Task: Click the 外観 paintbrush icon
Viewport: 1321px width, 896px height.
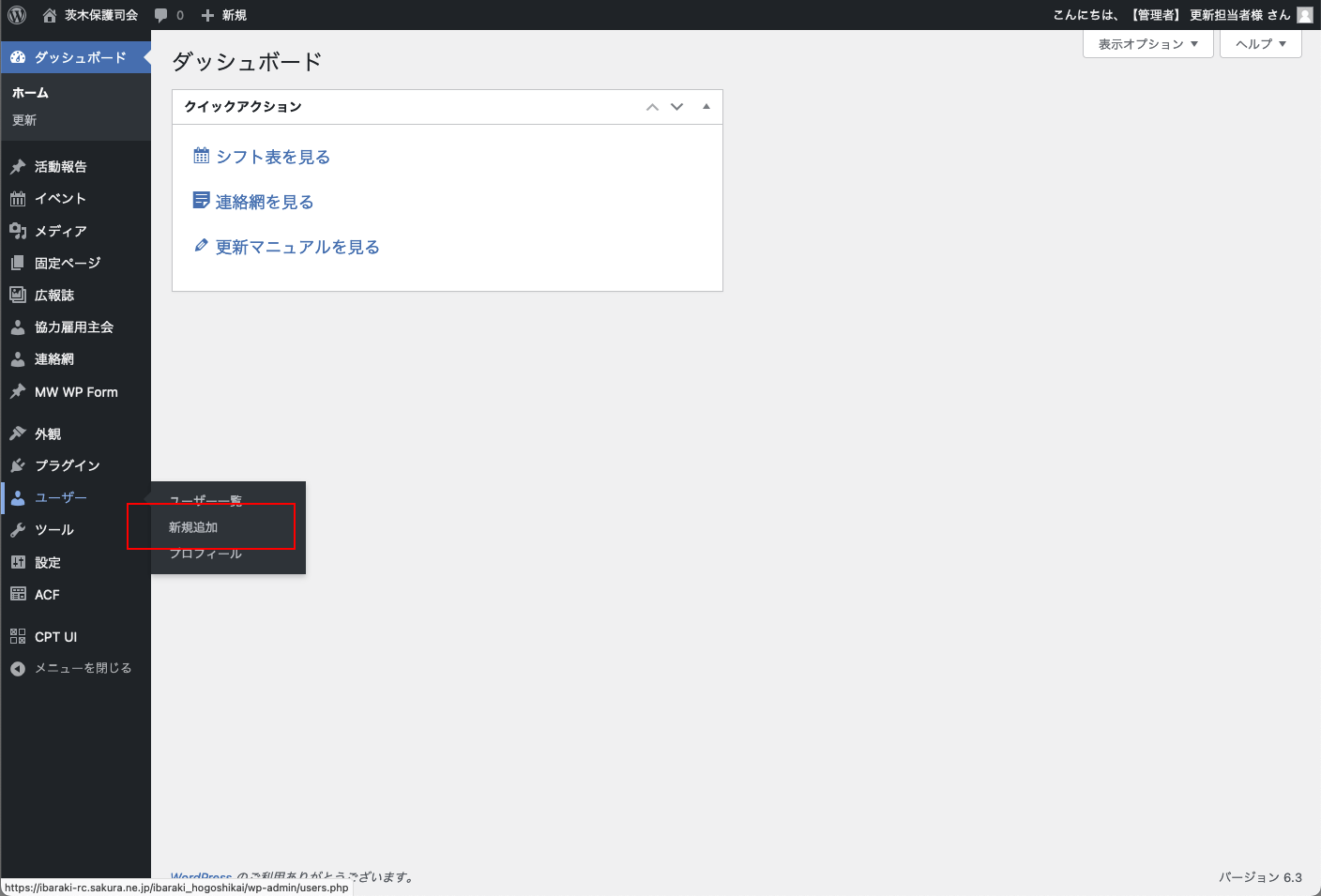Action: (x=18, y=433)
